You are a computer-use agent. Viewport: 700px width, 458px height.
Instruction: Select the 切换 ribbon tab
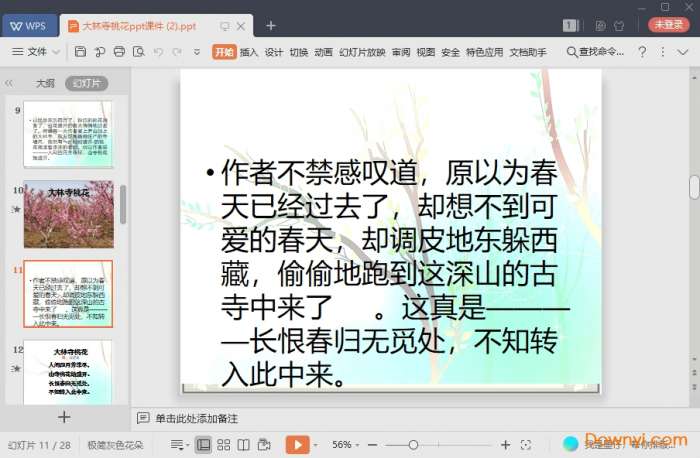click(x=299, y=52)
